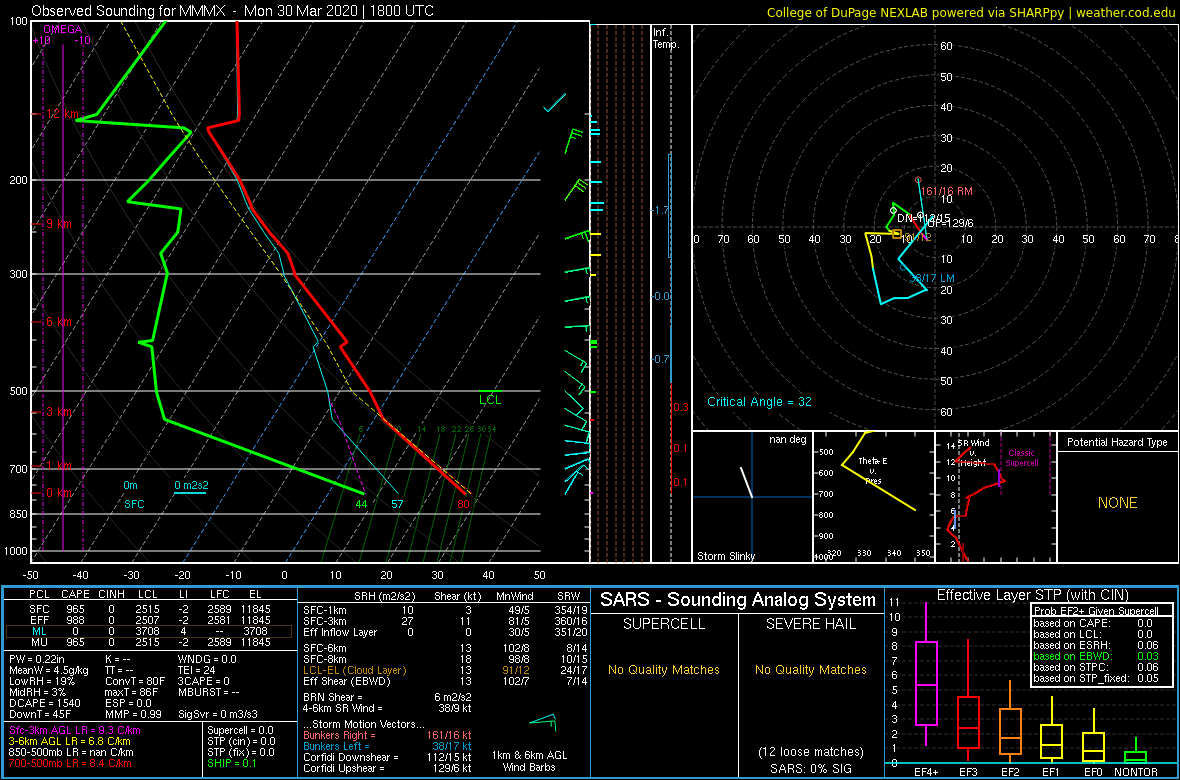This screenshot has height=780, width=1180.
Task: Click the "Storm Slinky" panel label
Action: tap(725, 556)
